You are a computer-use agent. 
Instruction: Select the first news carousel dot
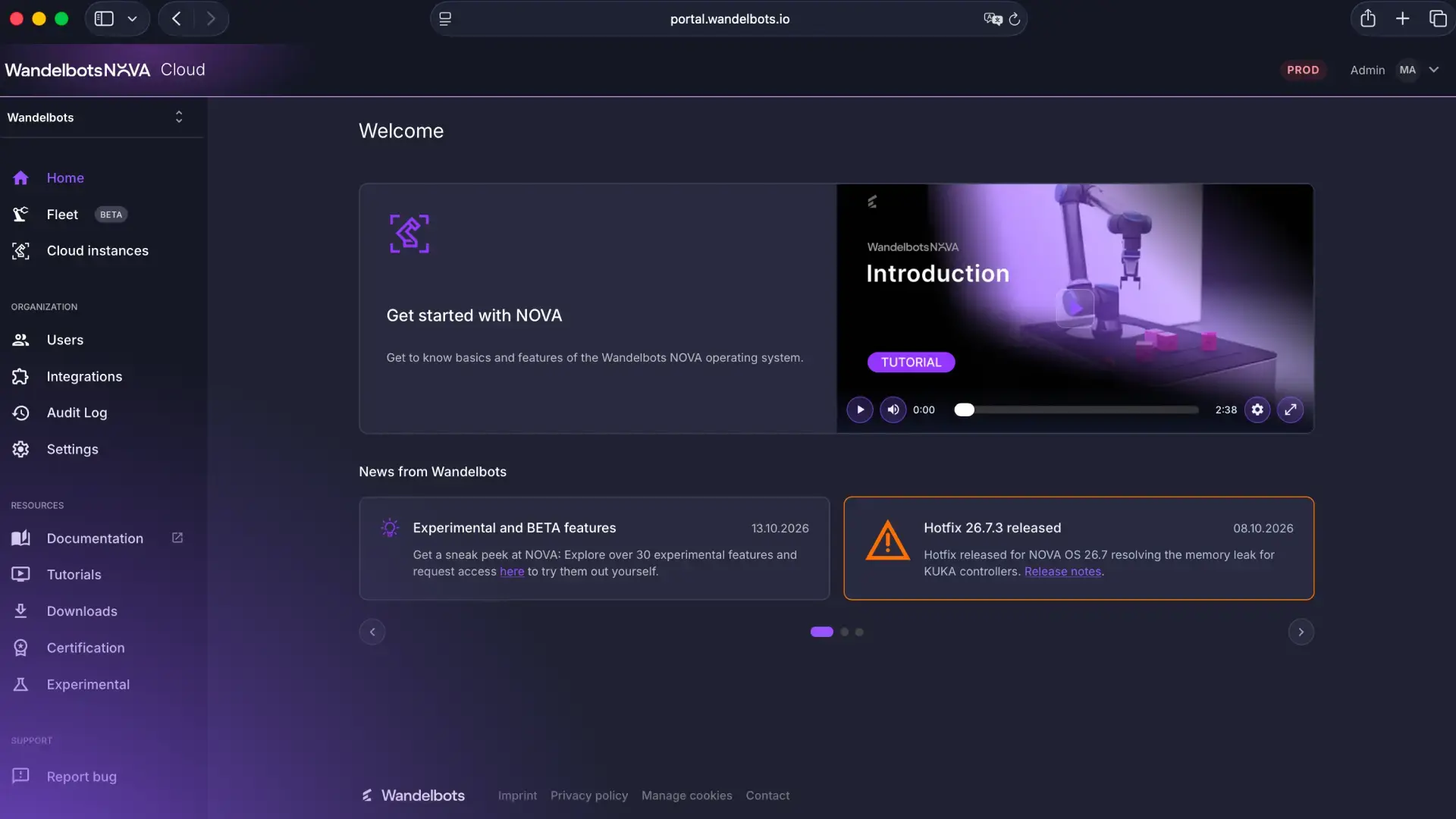822,632
